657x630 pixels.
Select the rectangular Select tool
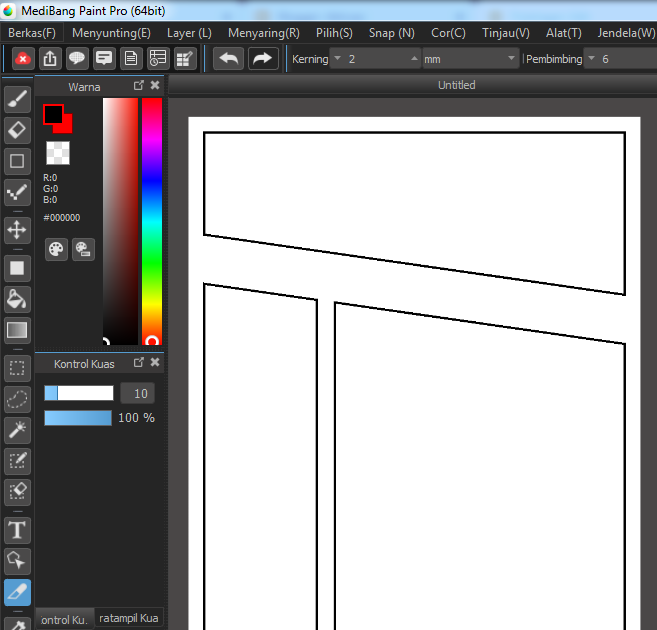(17, 368)
